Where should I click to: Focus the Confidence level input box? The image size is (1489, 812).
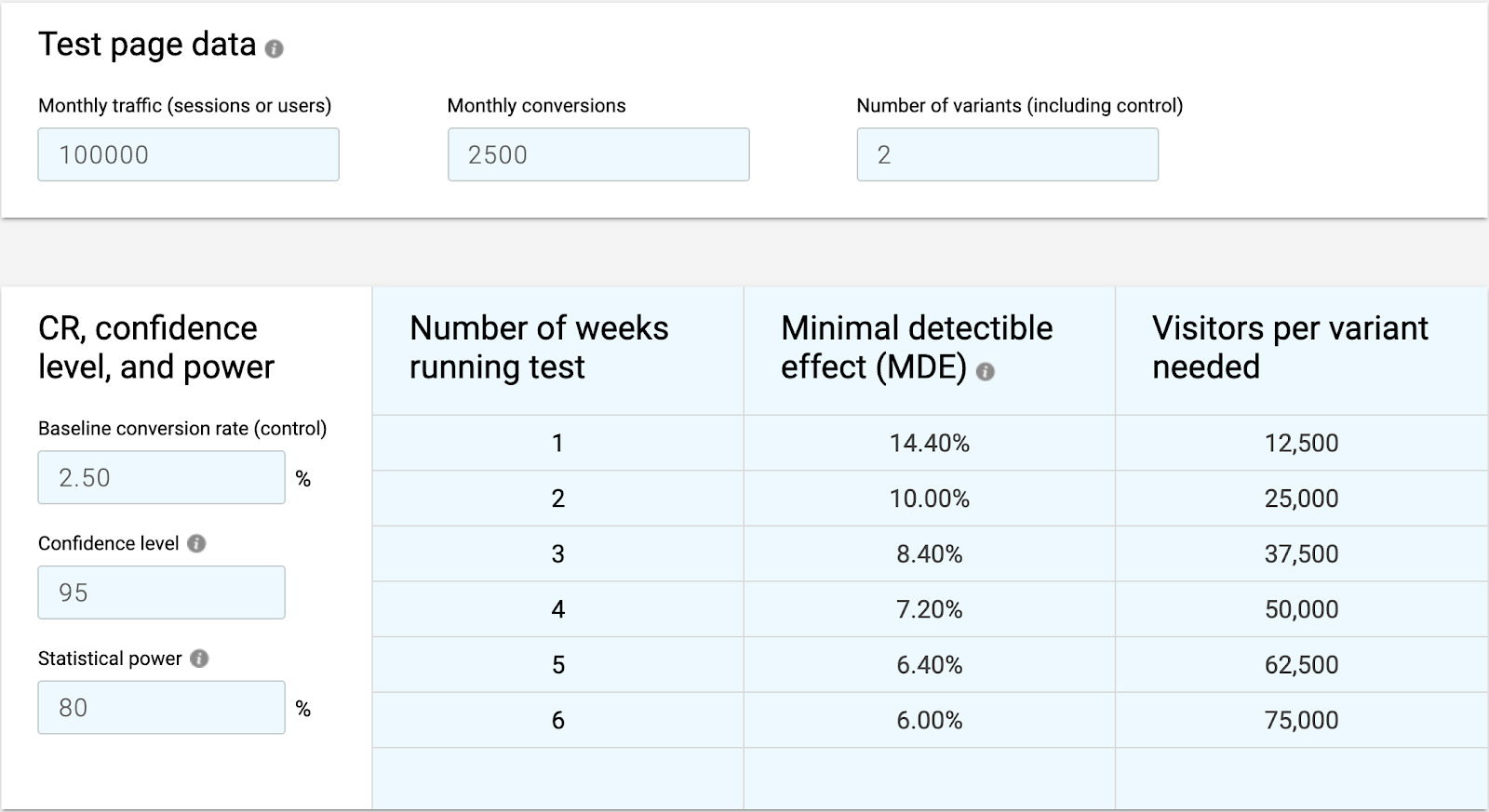[x=161, y=592]
